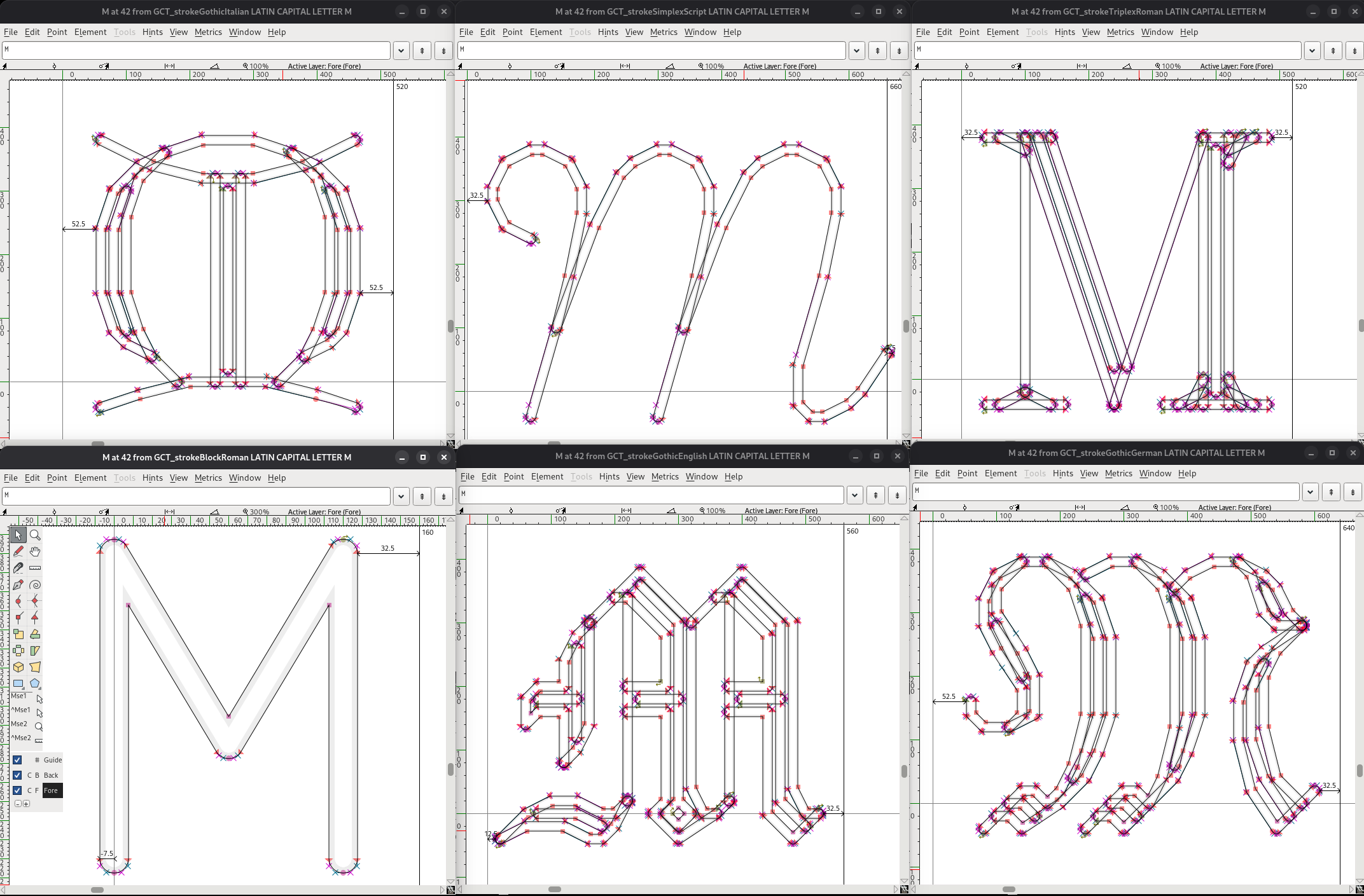1364x896 pixels.
Task: Select the polygon shape tool
Action: click(35, 684)
